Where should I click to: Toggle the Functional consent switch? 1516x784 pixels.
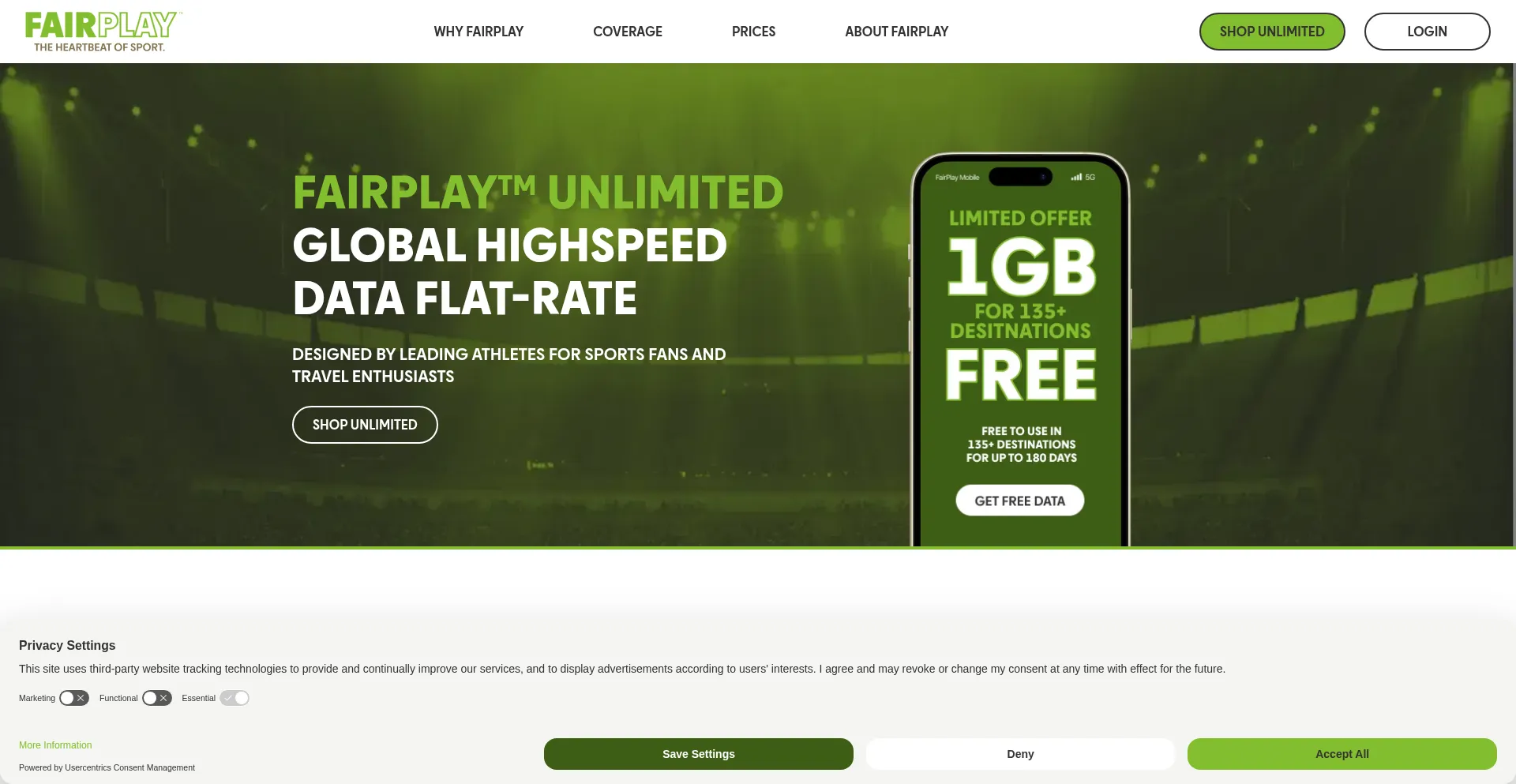click(x=157, y=698)
